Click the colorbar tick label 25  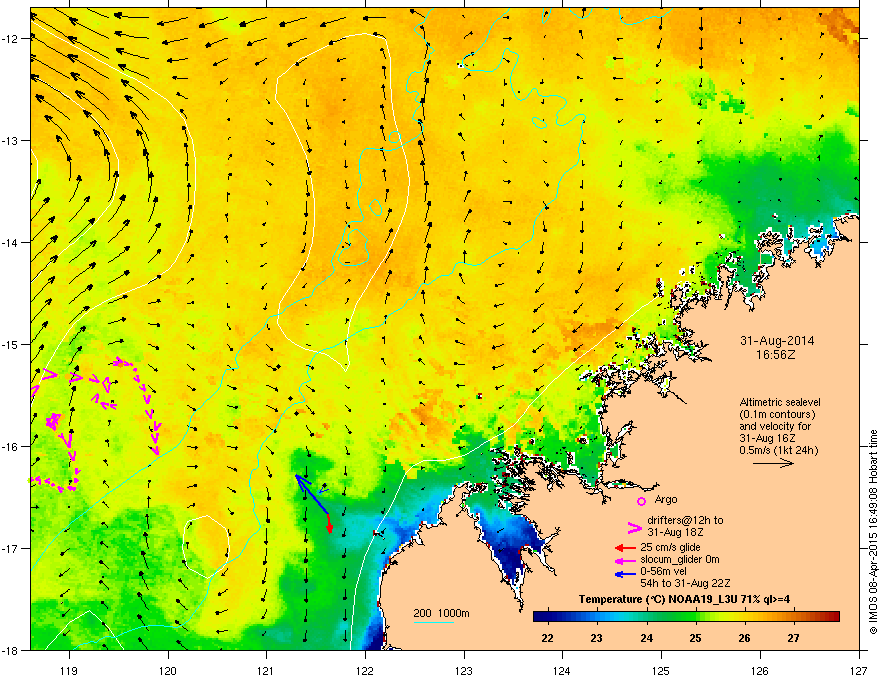point(695,638)
